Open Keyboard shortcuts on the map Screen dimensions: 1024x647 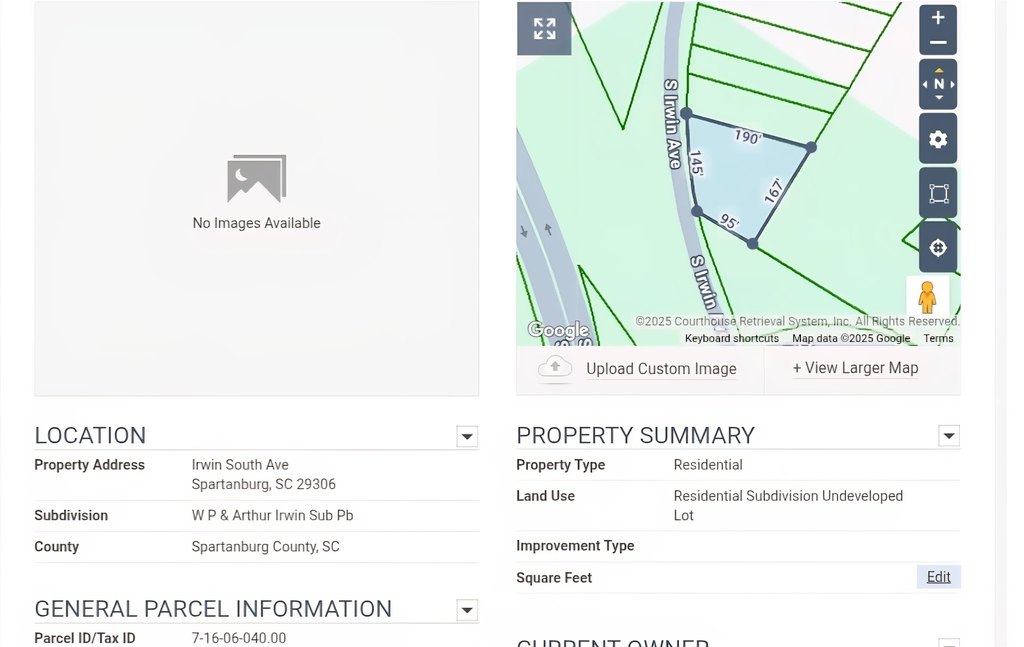coord(731,339)
